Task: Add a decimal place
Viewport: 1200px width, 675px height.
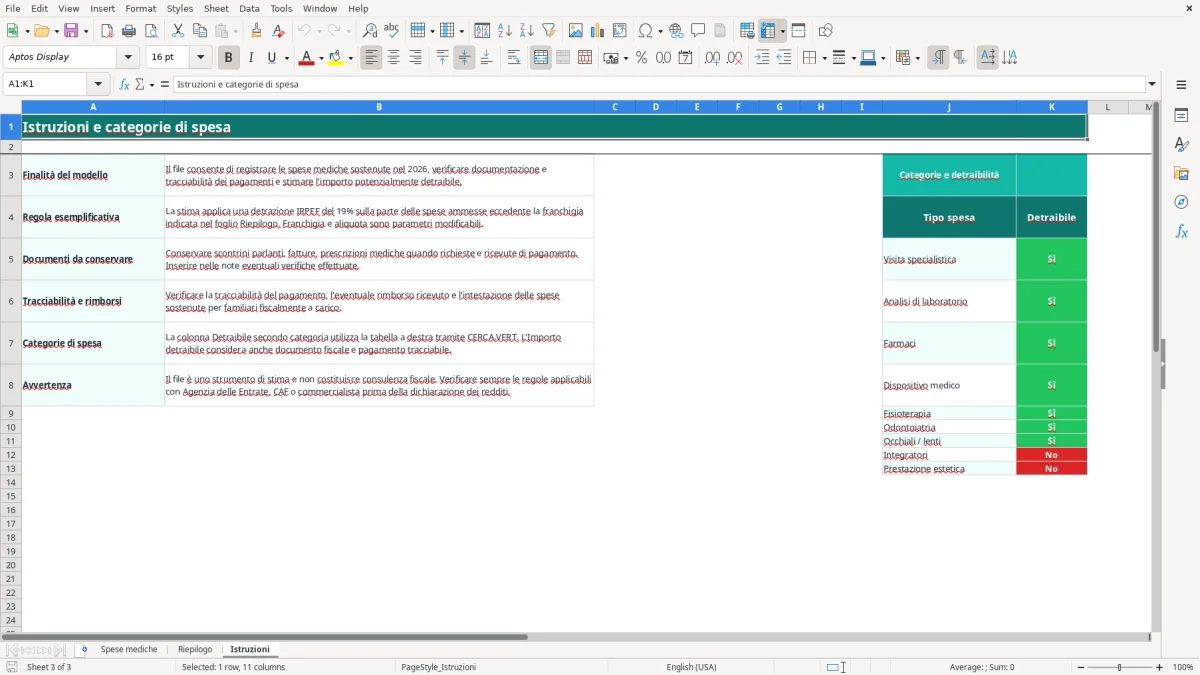Action: click(x=712, y=58)
